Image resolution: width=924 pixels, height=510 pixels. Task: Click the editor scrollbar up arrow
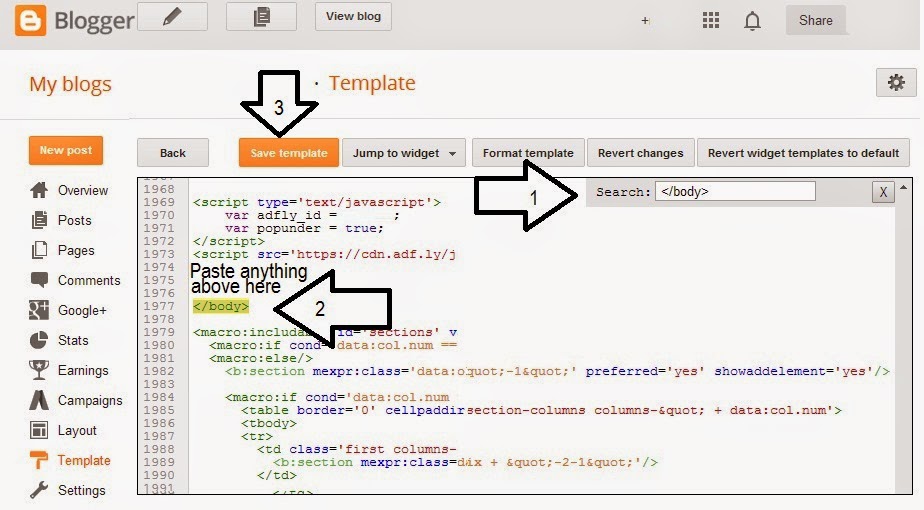(903, 187)
